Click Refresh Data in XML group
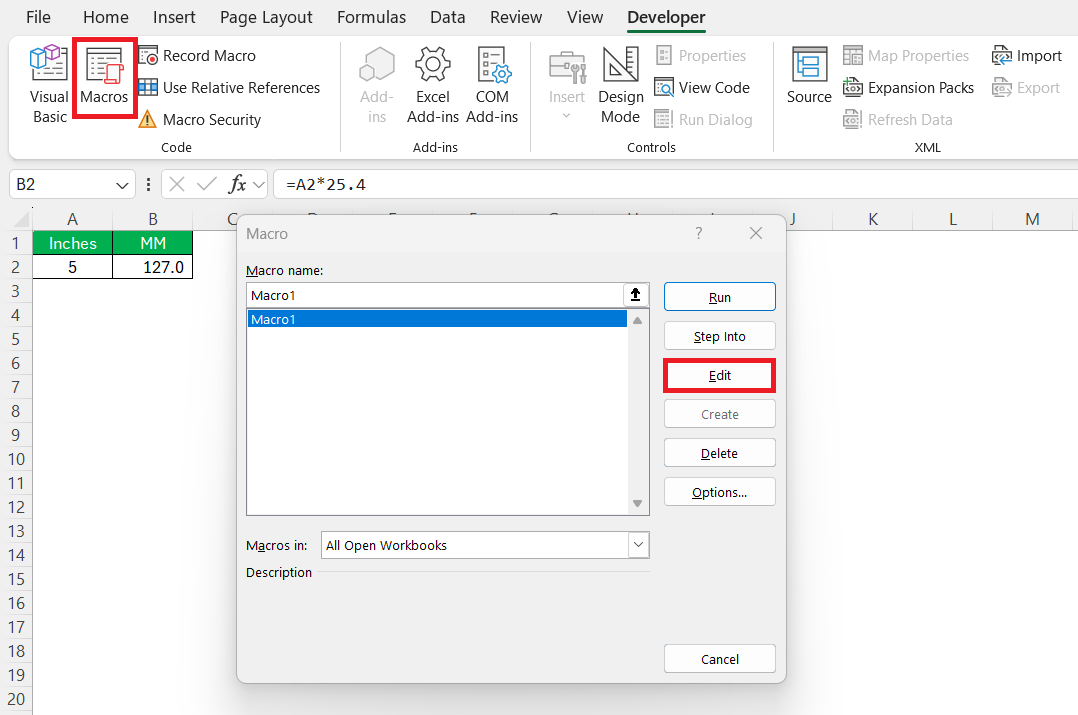This screenshot has width=1078, height=715. click(x=898, y=120)
